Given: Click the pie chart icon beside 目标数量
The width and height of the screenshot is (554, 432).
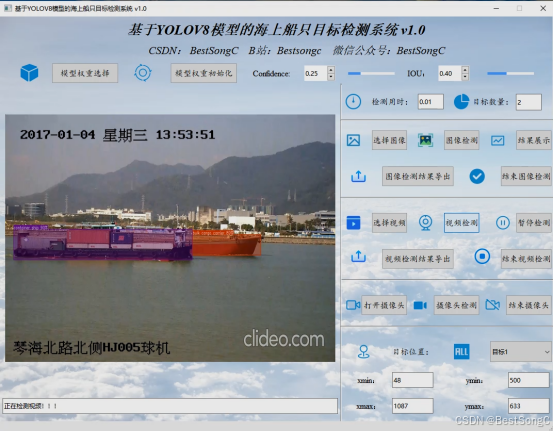Looking at the screenshot, I should tap(461, 102).
